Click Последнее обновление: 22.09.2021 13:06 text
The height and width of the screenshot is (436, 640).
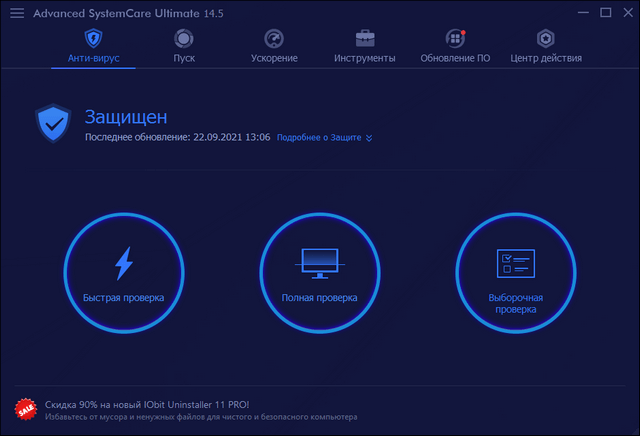click(178, 137)
